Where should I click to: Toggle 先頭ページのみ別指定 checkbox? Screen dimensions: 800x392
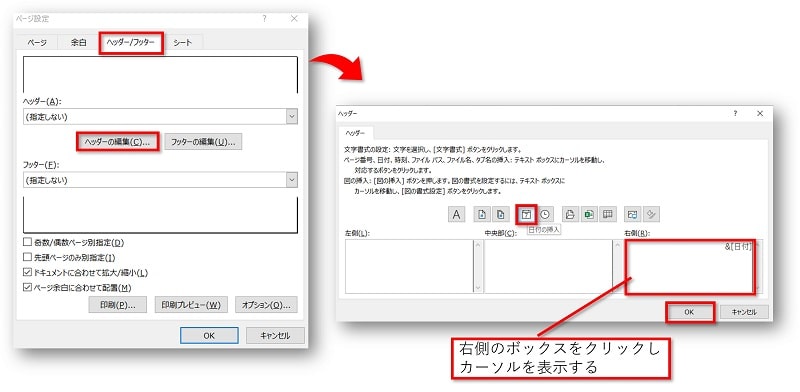[x=28, y=258]
